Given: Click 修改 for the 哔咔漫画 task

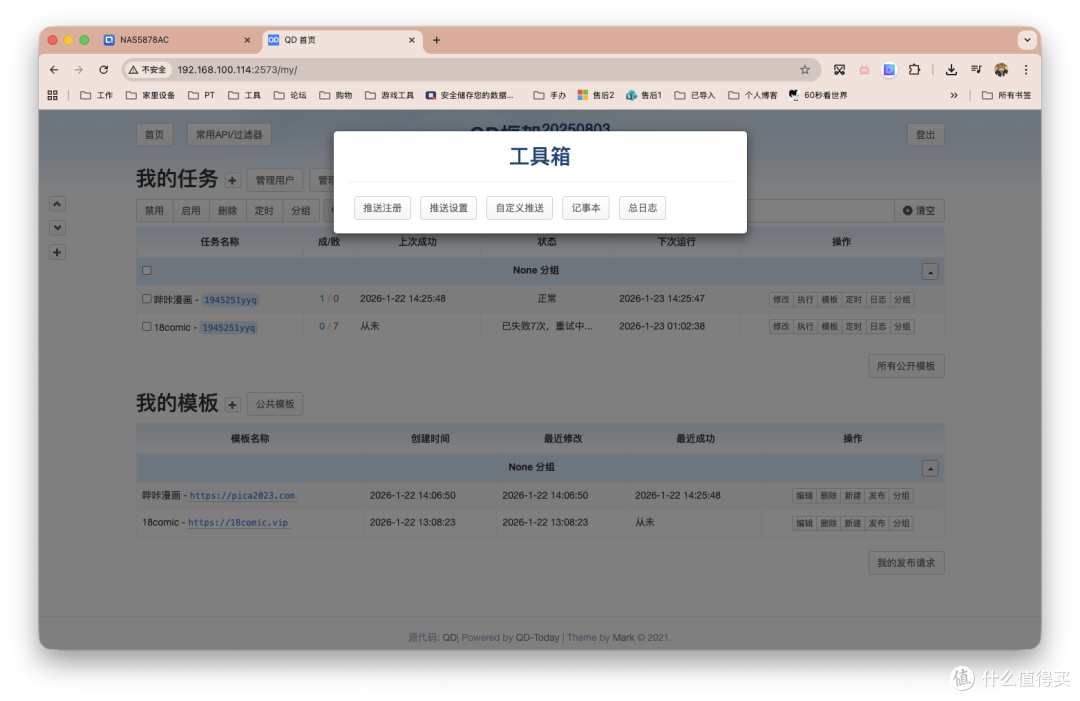Looking at the screenshot, I should click(x=781, y=300).
